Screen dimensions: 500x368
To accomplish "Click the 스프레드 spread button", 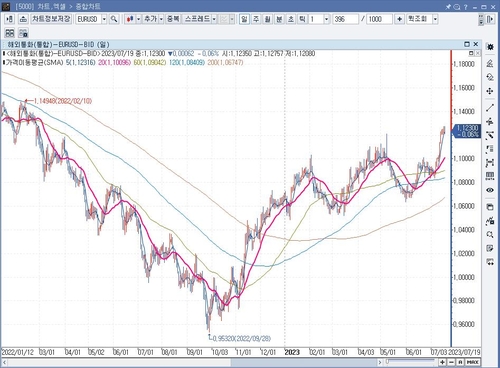I will pyautogui.click(x=197, y=19).
